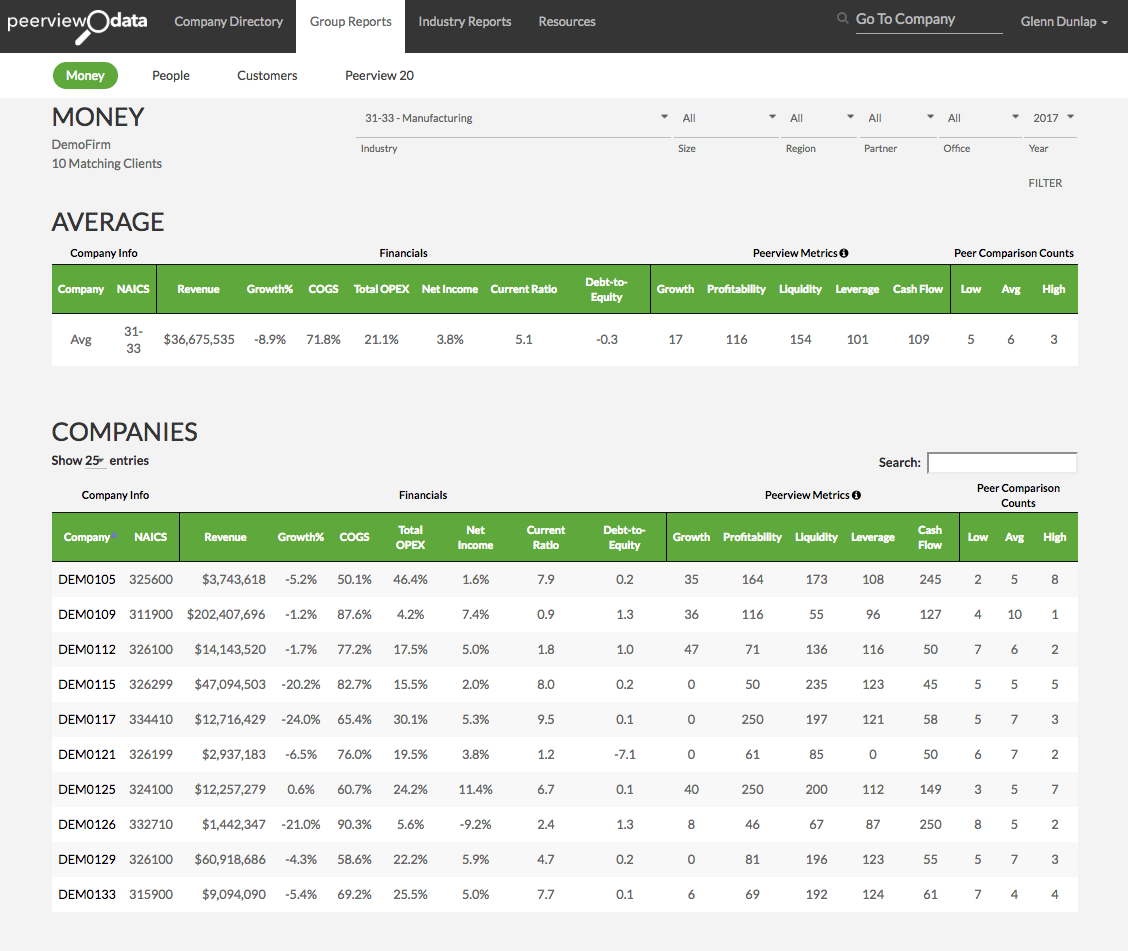
Task: Expand the Size filter dropdown
Action: coord(726,118)
